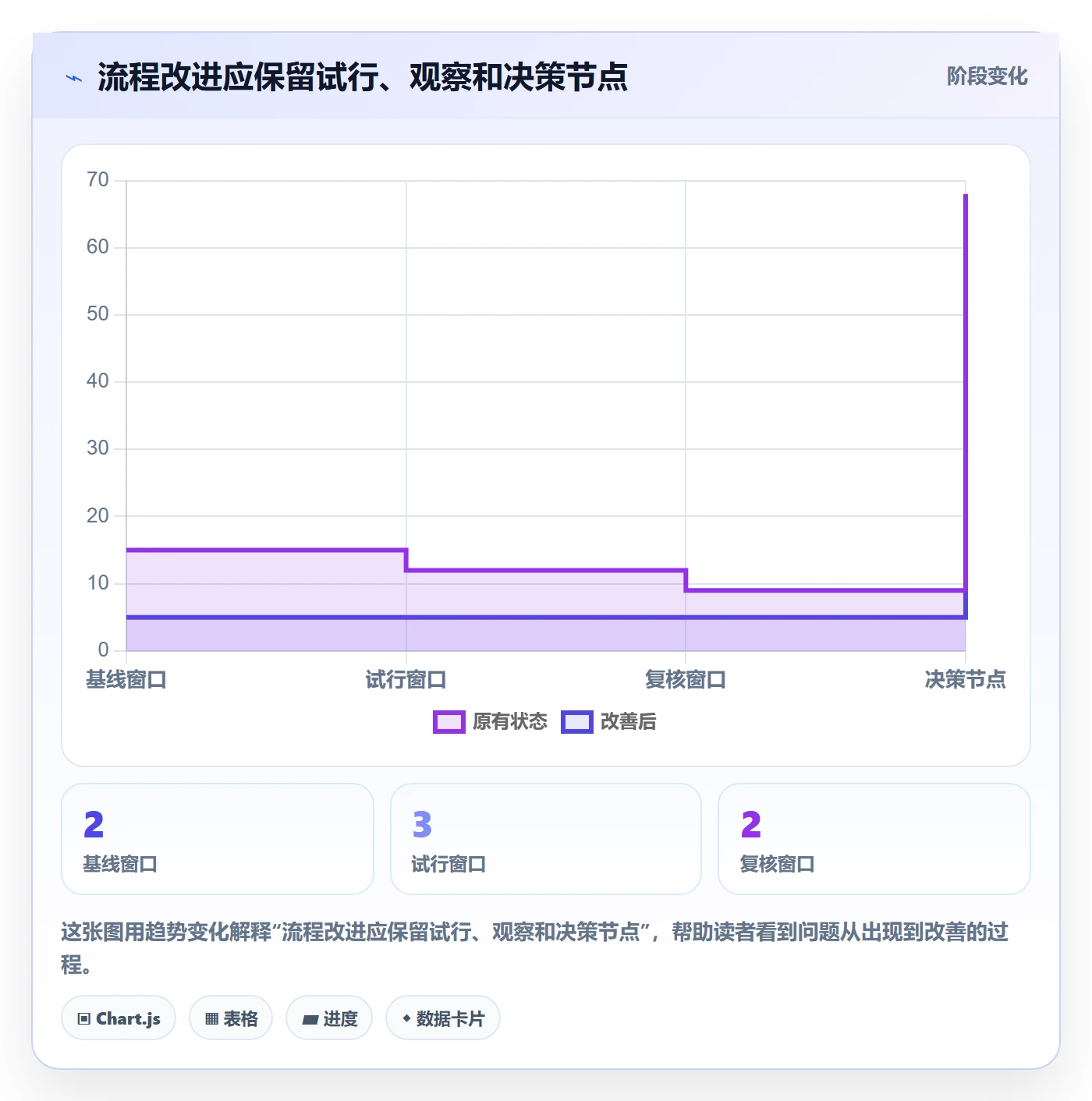
Task: Toggle the 改善后 legend swatch
Action: 577,722
